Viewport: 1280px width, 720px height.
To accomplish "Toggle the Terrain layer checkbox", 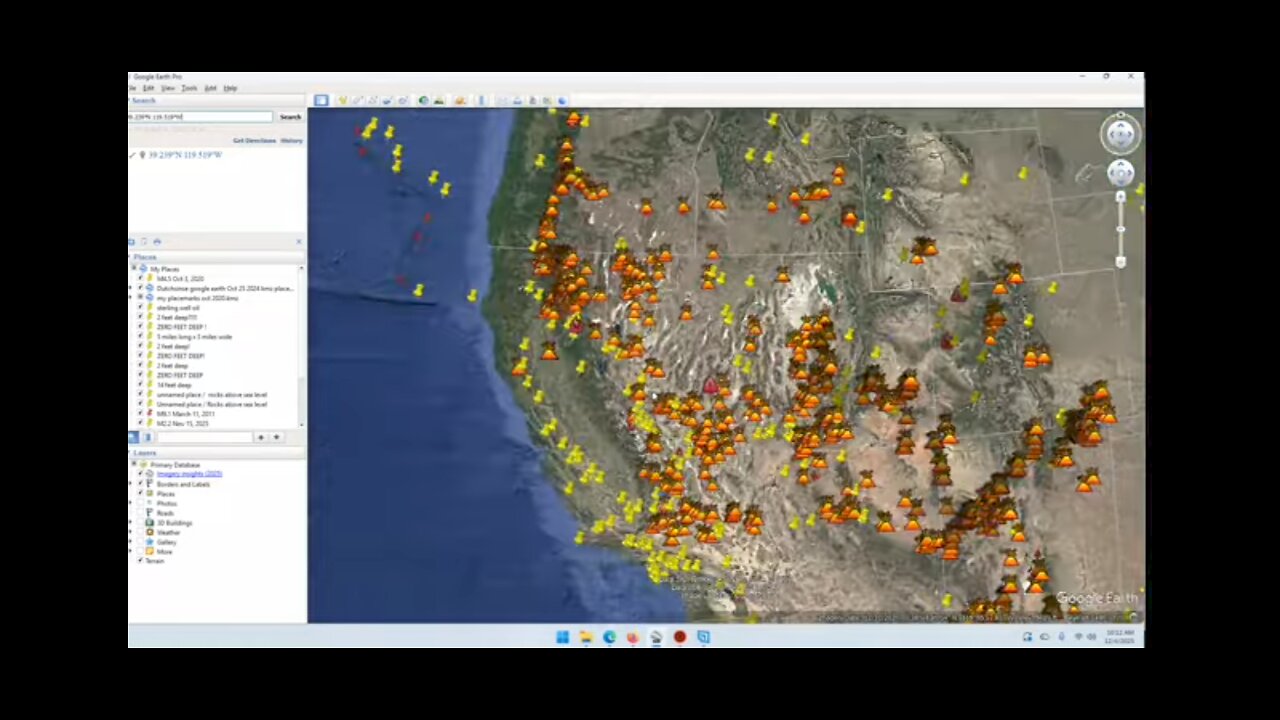I will (140, 561).
